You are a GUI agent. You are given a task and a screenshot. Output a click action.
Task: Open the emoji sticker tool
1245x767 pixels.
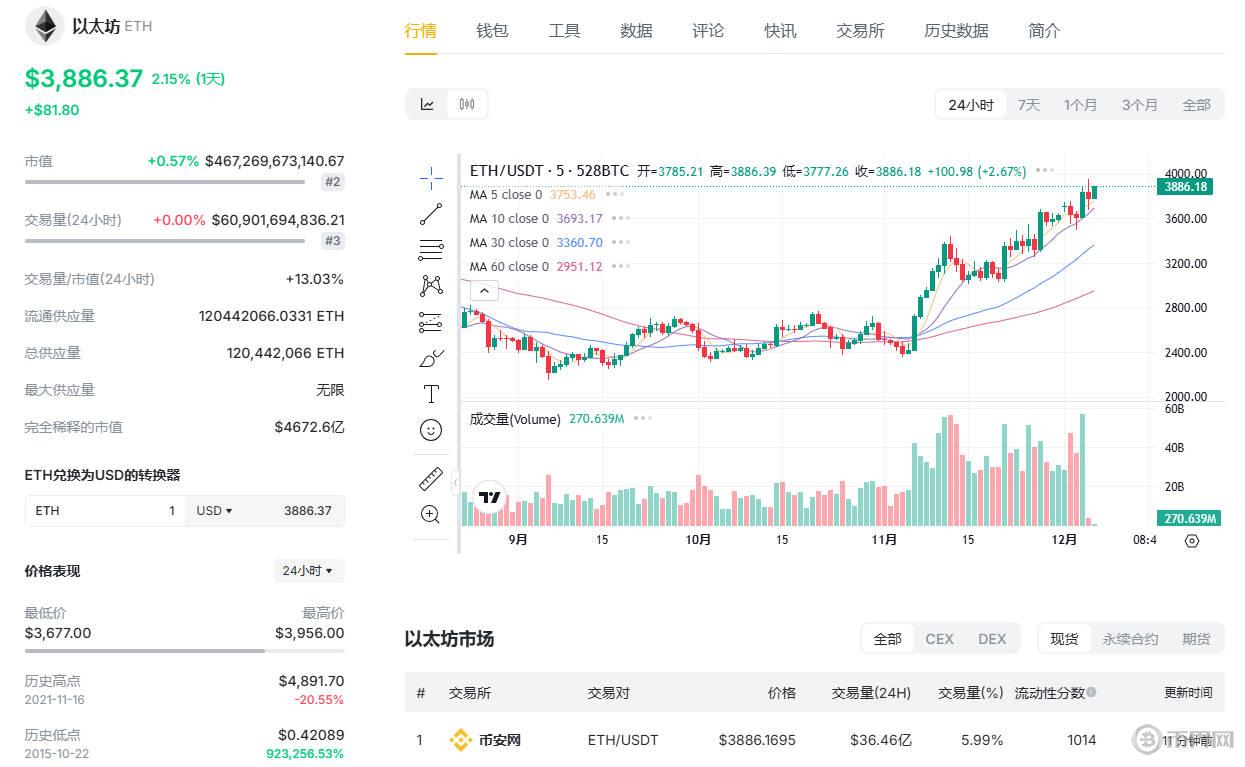pos(431,430)
